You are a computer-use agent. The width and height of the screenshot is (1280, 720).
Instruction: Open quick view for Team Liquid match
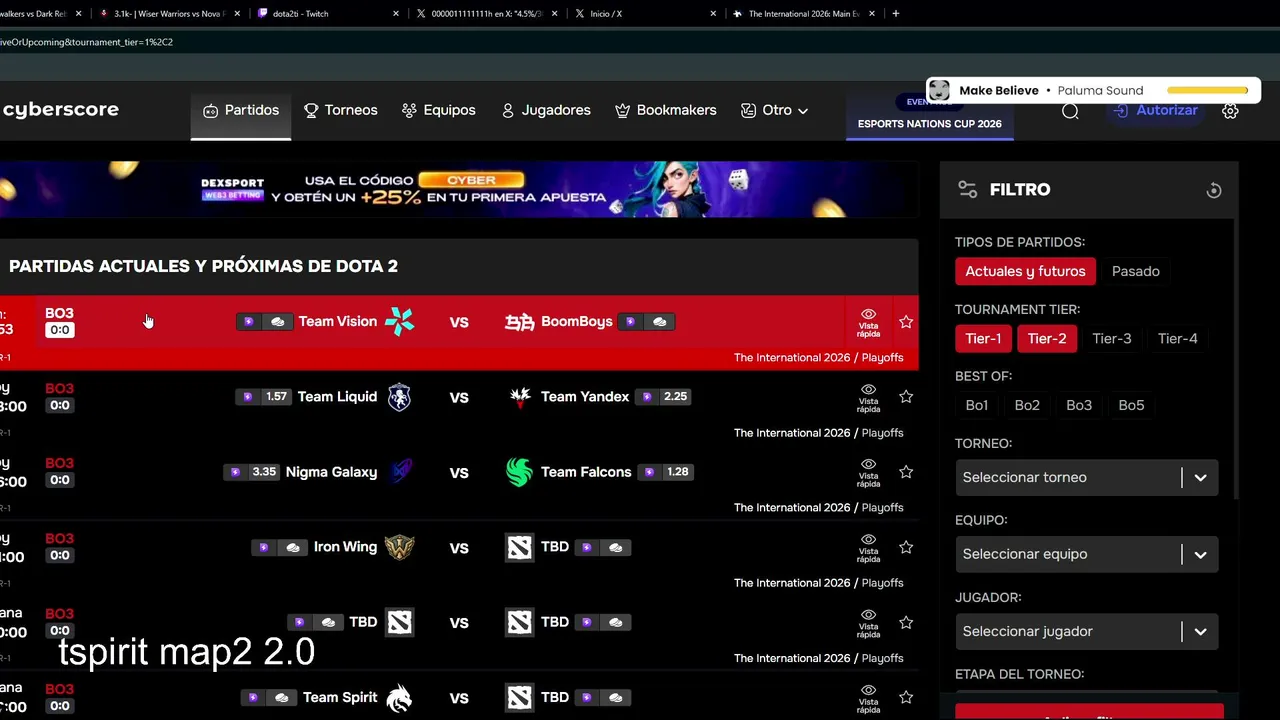point(868,397)
